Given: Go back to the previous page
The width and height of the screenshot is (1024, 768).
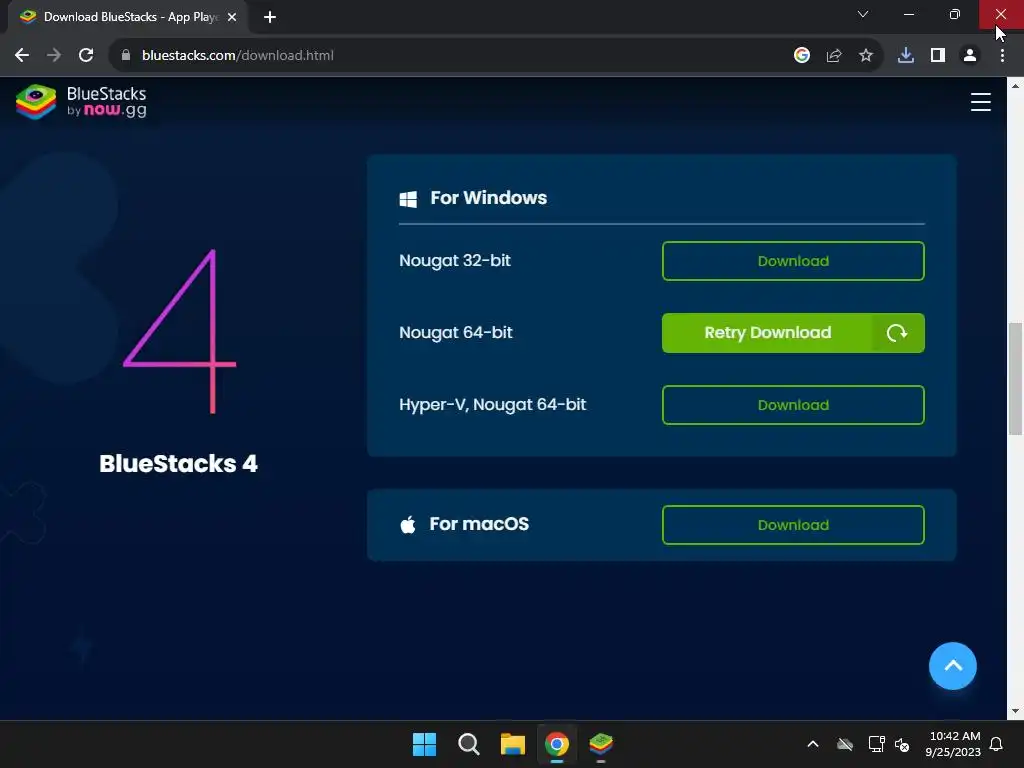Looking at the screenshot, I should pyautogui.click(x=22, y=56).
